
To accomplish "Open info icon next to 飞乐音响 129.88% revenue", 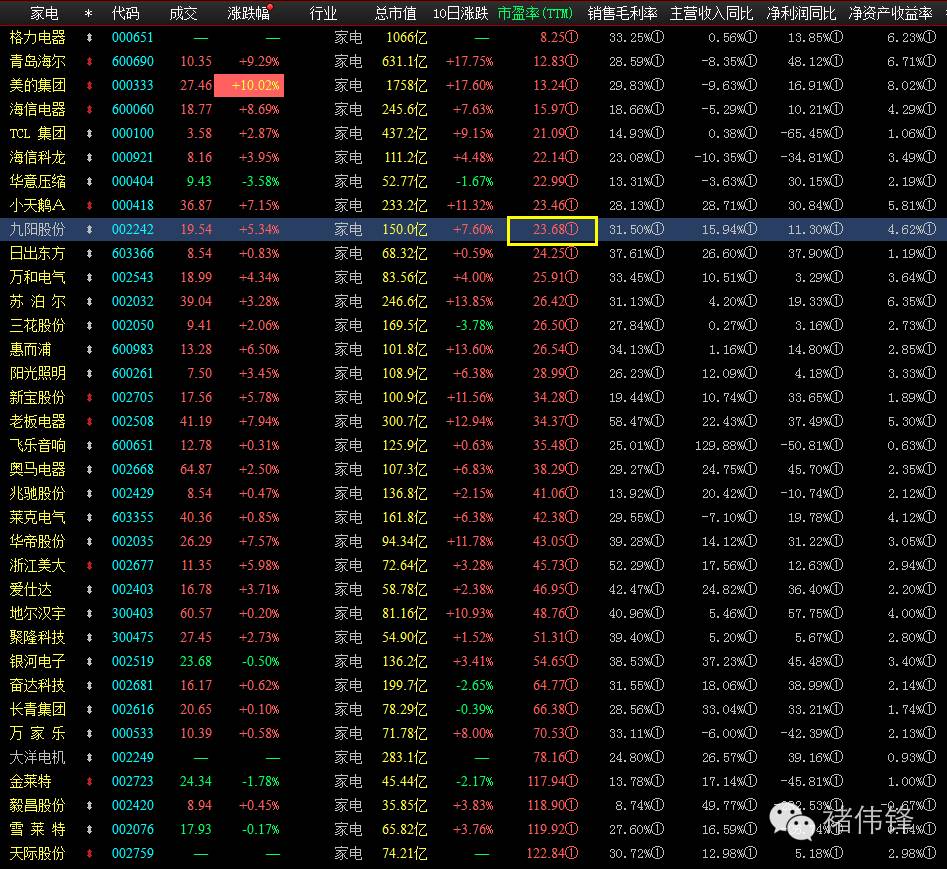I will tap(750, 445).
